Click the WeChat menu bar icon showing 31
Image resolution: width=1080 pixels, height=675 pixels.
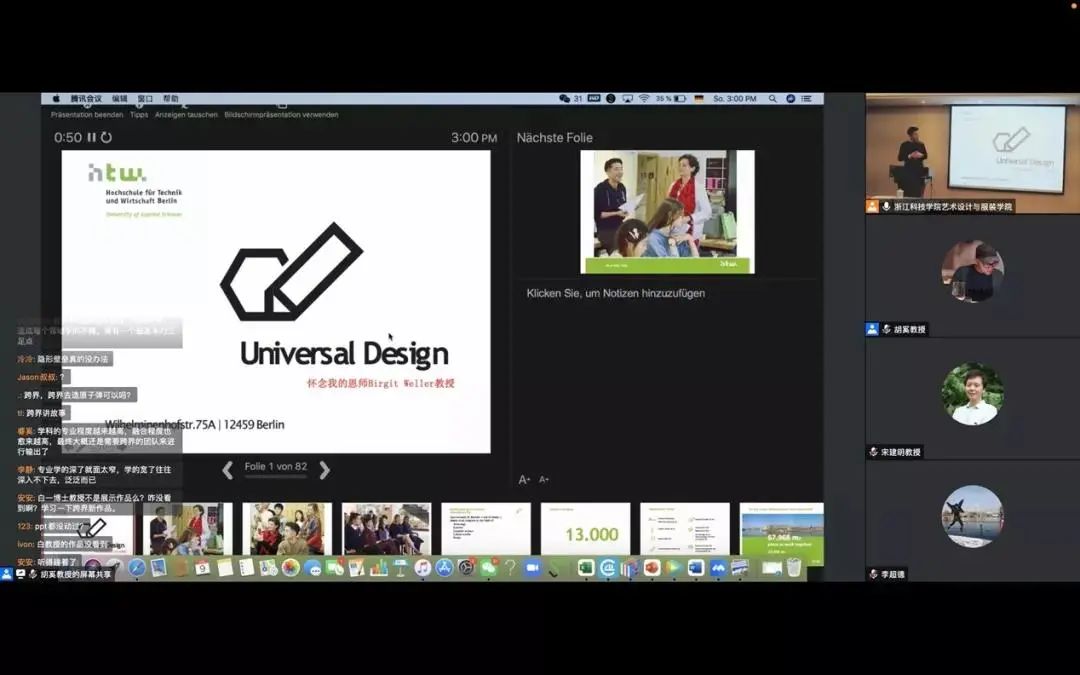pos(570,98)
